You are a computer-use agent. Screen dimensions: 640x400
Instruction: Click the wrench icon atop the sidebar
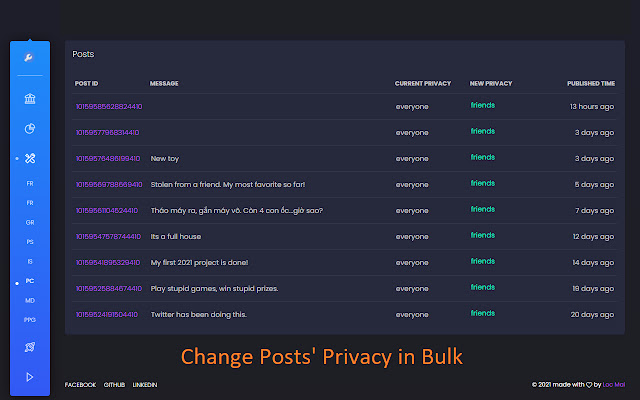[x=29, y=58]
